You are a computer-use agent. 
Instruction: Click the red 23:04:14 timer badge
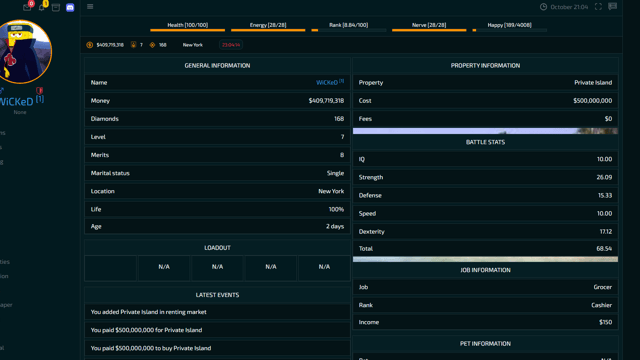[231, 45]
